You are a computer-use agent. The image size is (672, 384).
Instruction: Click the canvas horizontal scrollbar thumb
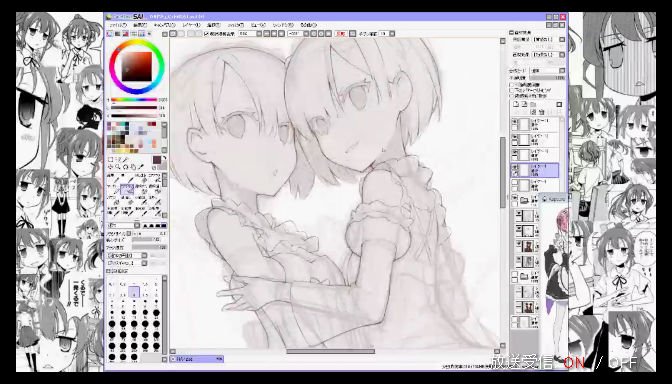pyautogui.click(x=330, y=351)
